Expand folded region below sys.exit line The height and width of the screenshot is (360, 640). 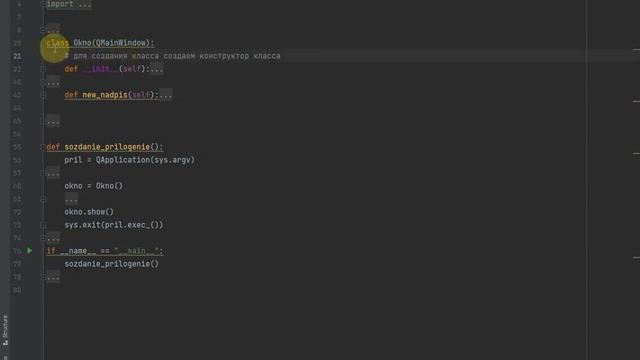(x=53, y=238)
